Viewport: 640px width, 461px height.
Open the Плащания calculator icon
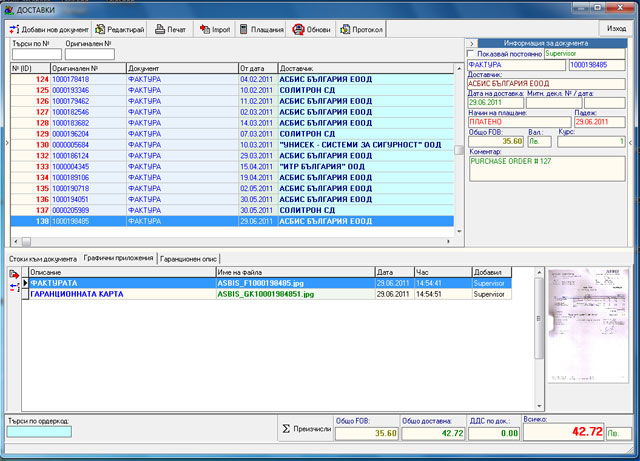pyautogui.click(x=244, y=29)
